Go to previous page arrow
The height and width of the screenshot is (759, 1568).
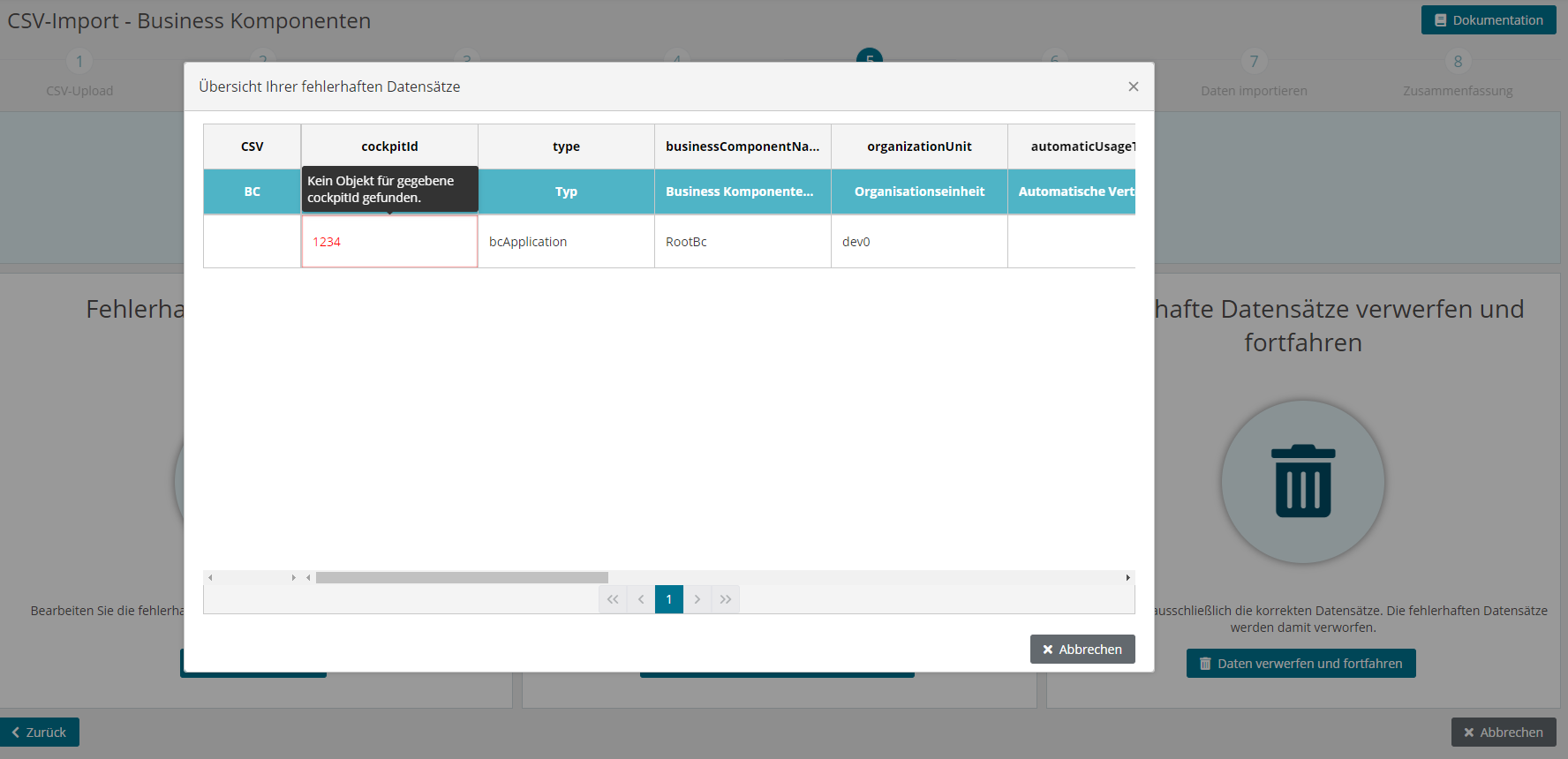(641, 599)
